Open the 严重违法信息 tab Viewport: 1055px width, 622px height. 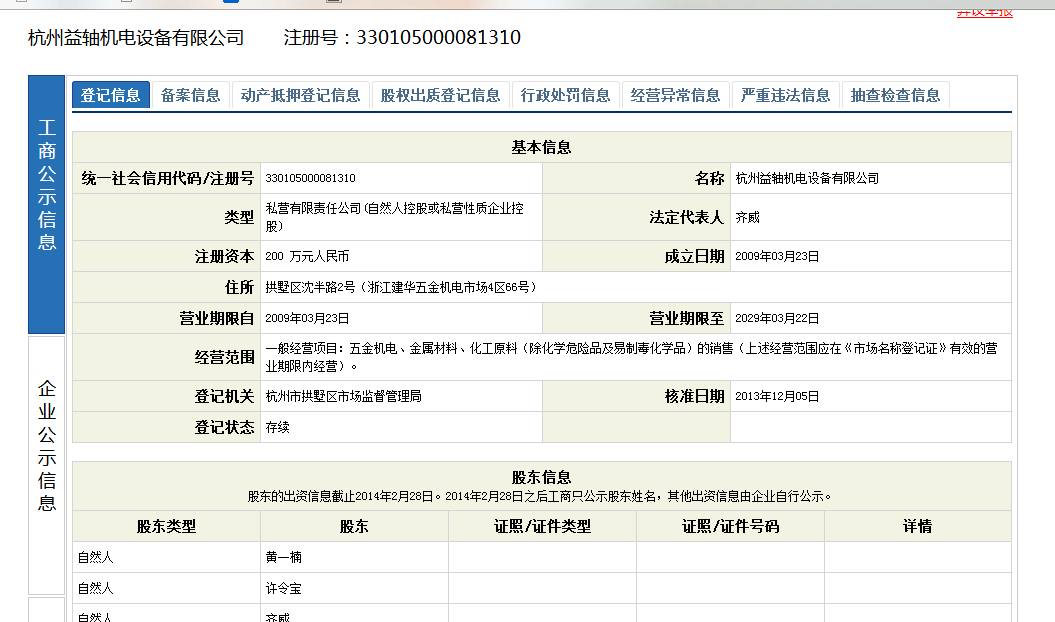click(785, 95)
